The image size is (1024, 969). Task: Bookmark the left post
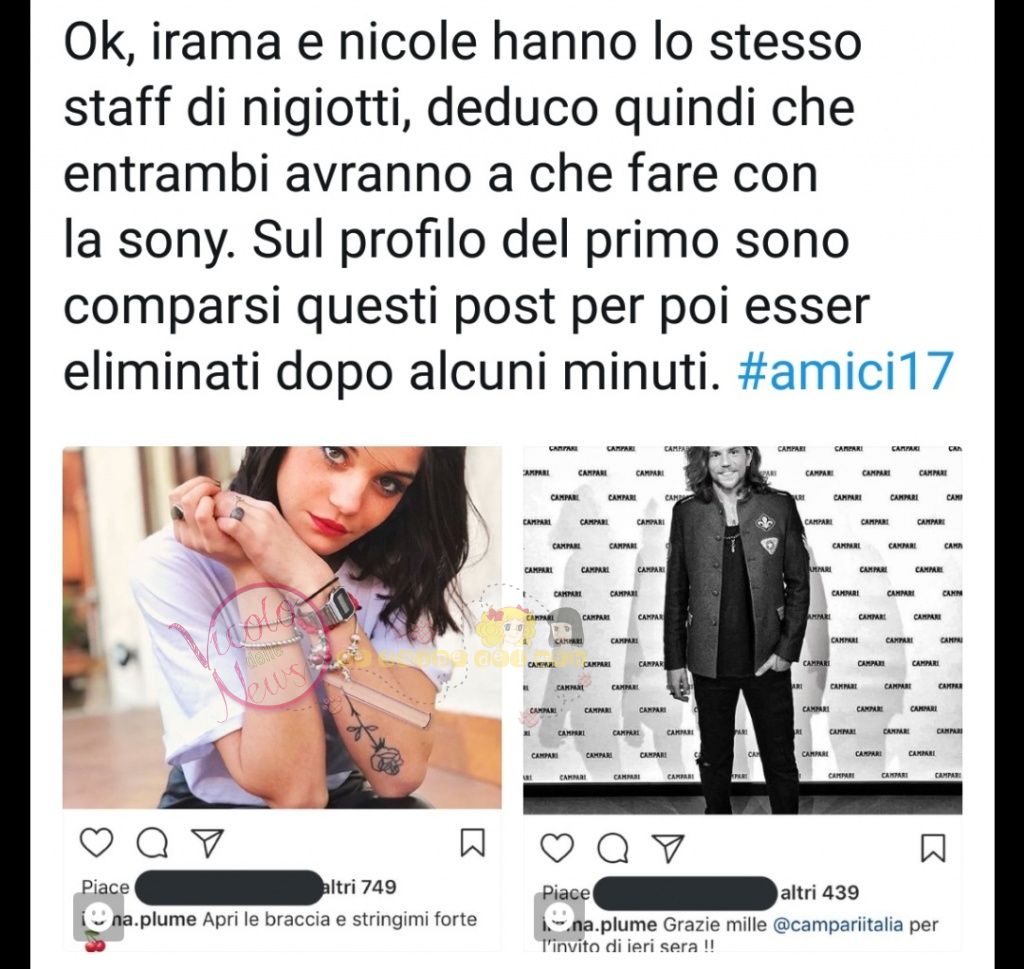(473, 843)
